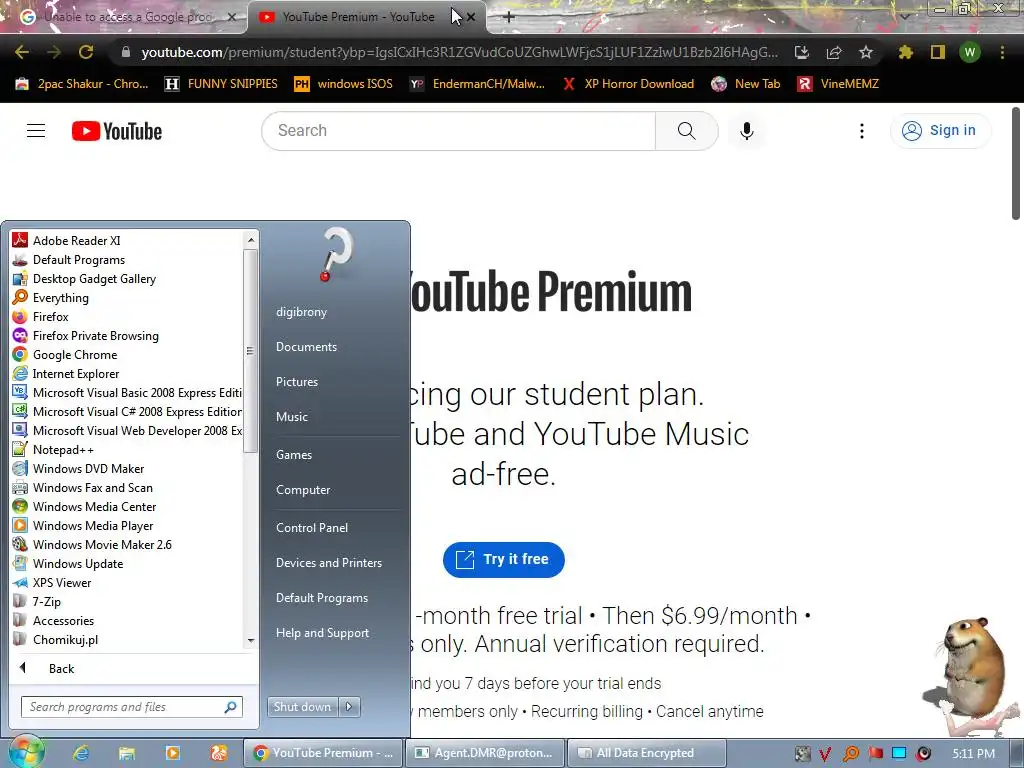The height and width of the screenshot is (768, 1024).
Task: Open Documents from Start menu
Action: coord(306,347)
